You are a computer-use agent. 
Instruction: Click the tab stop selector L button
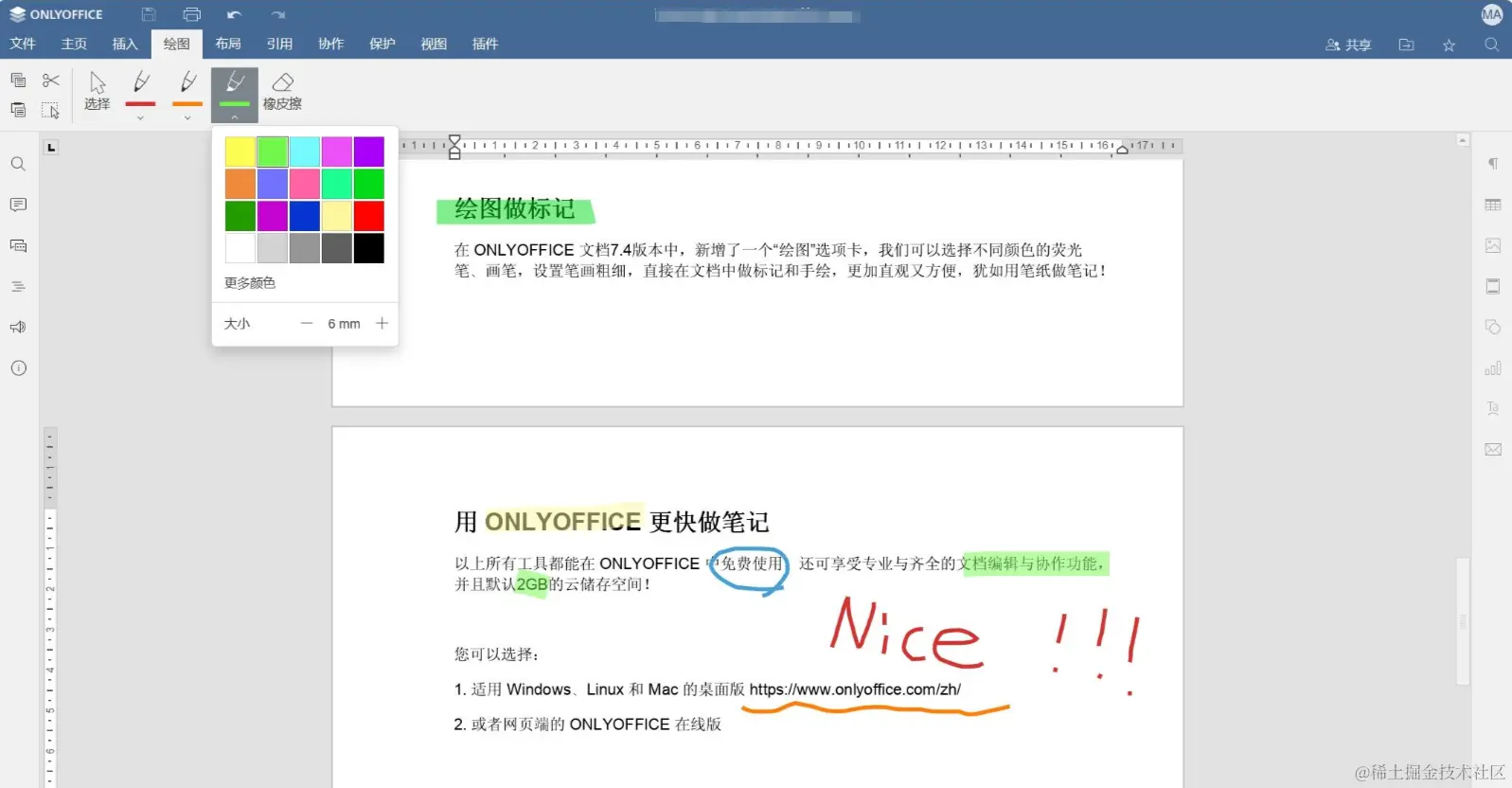click(51, 147)
